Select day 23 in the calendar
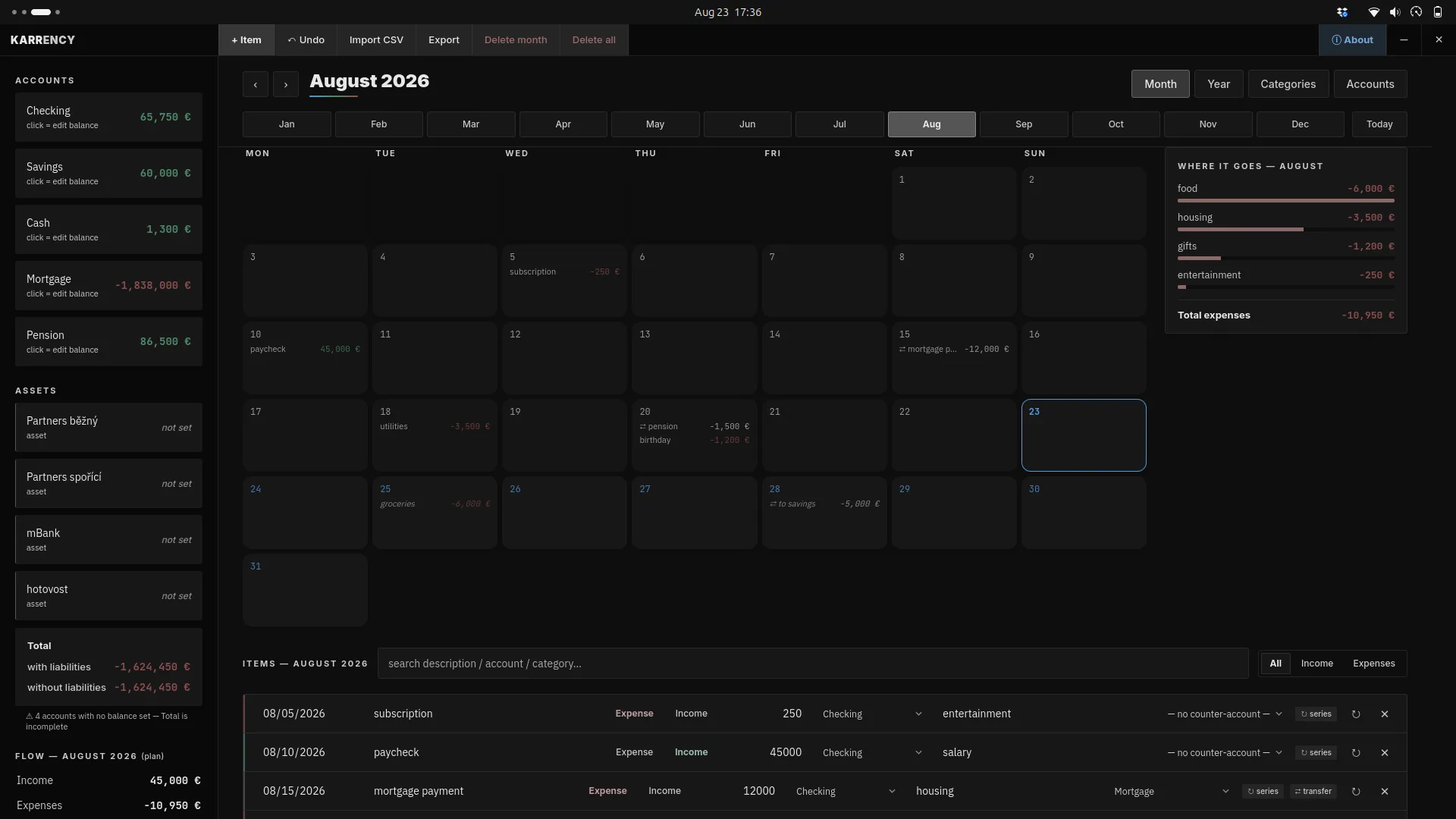This screenshot has width=1456, height=819. coord(1084,435)
